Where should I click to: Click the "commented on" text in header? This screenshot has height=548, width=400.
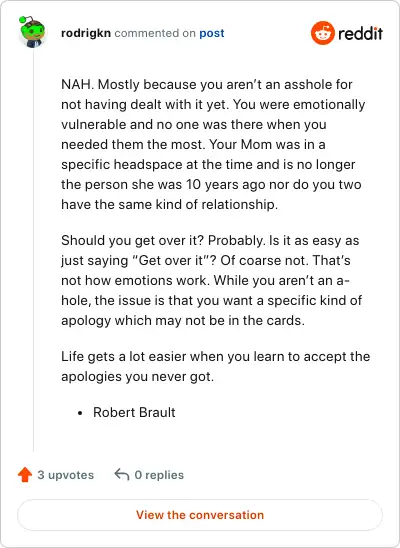point(155,33)
